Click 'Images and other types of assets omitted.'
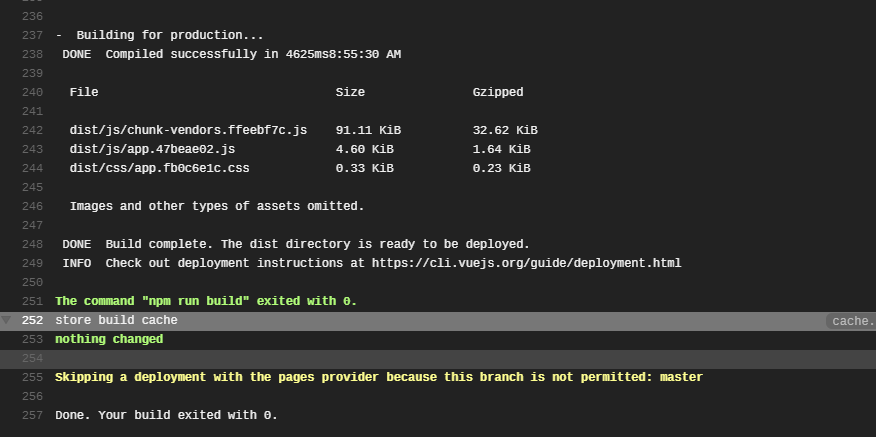Image resolution: width=876 pixels, height=437 pixels. [217, 206]
